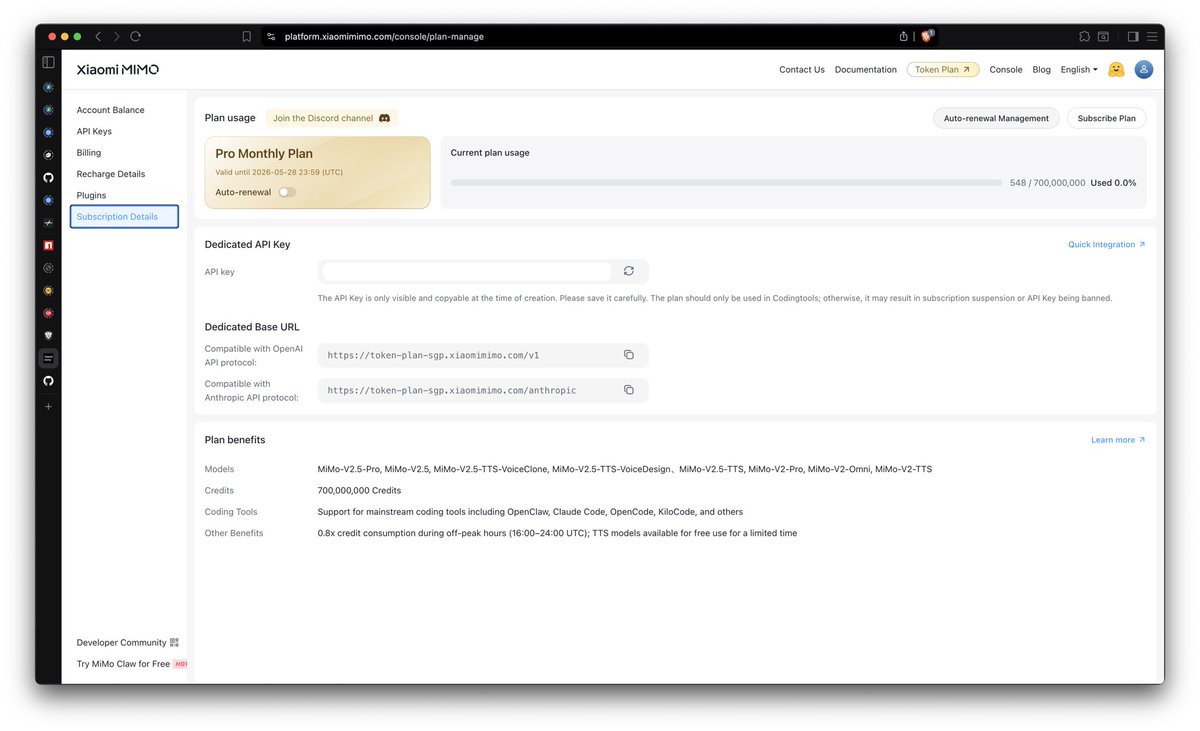The image size is (1200, 731).
Task: Click the API key field
Action: (x=466, y=271)
